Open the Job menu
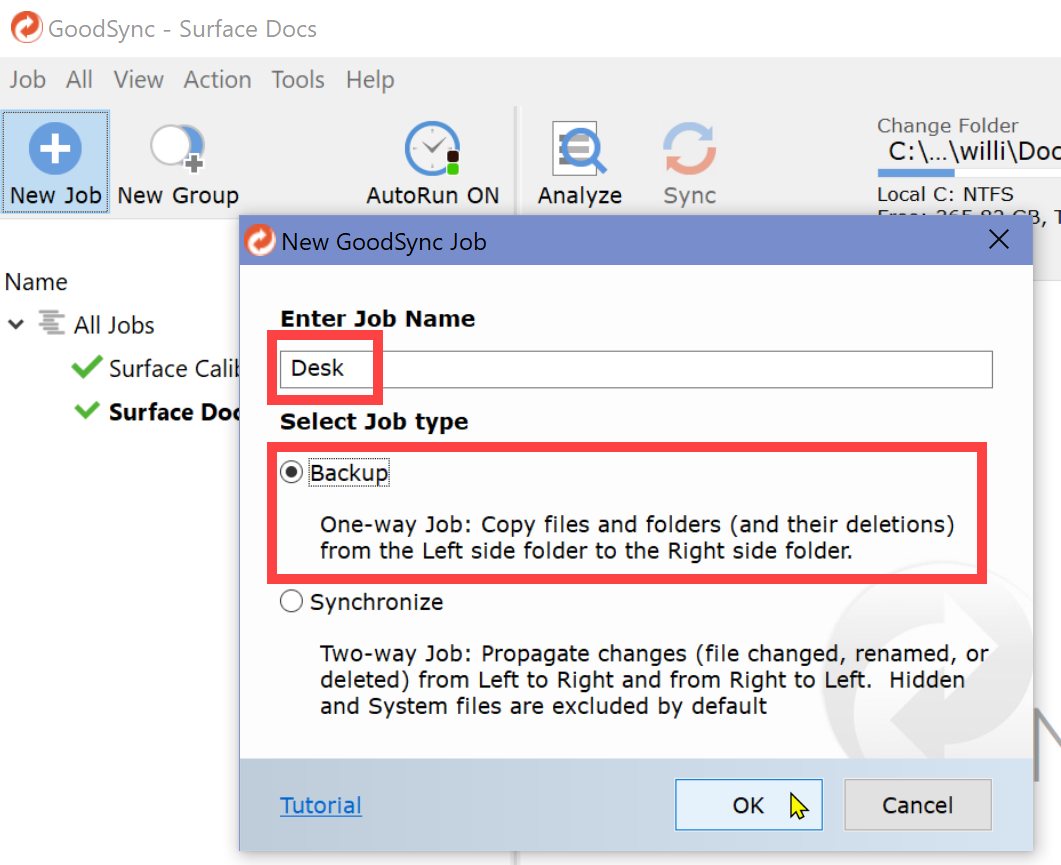The image size is (1061, 865). click(x=27, y=80)
